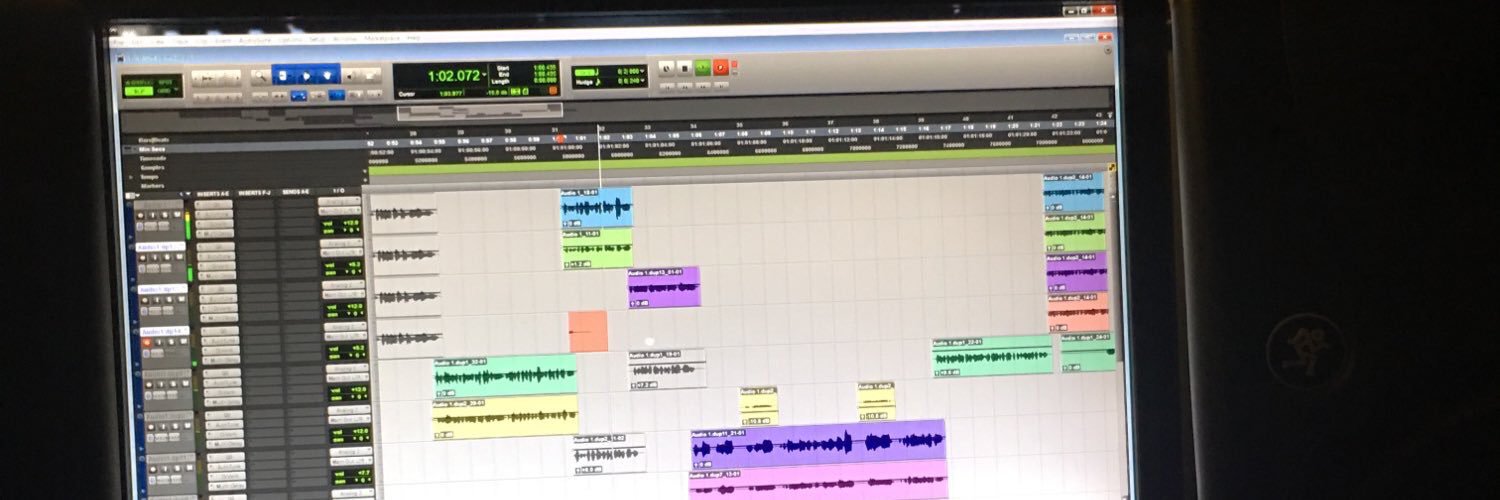Screen dimensions: 1500x500
Task: Select the small red clip
Action: (x=588, y=331)
